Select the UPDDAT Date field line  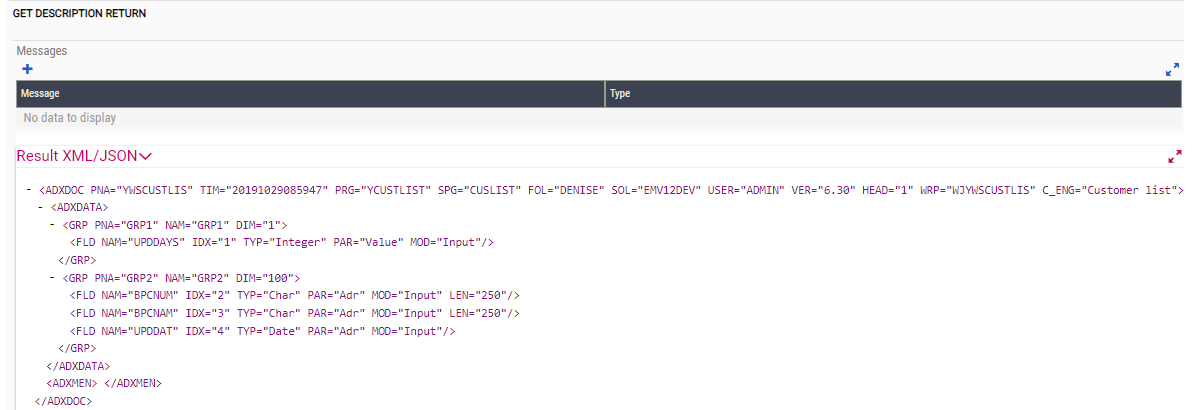tap(263, 330)
